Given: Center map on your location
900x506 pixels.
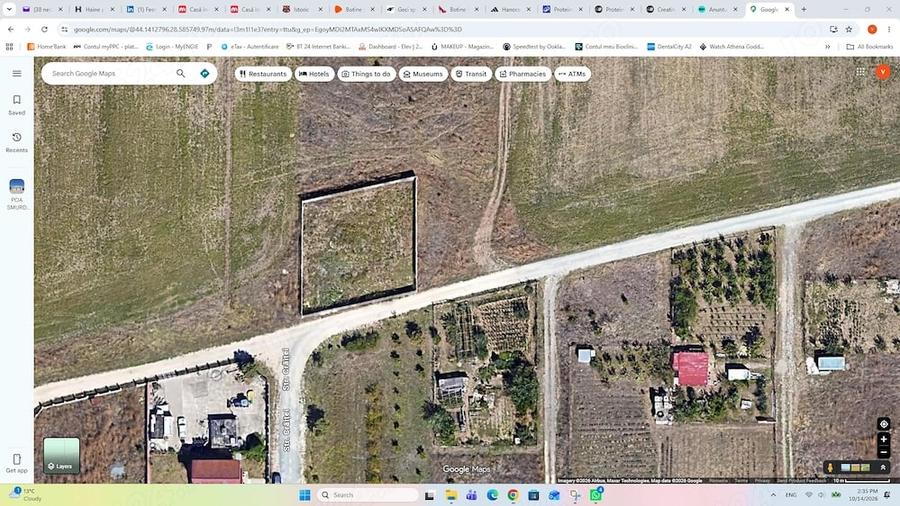Looking at the screenshot, I should (883, 424).
